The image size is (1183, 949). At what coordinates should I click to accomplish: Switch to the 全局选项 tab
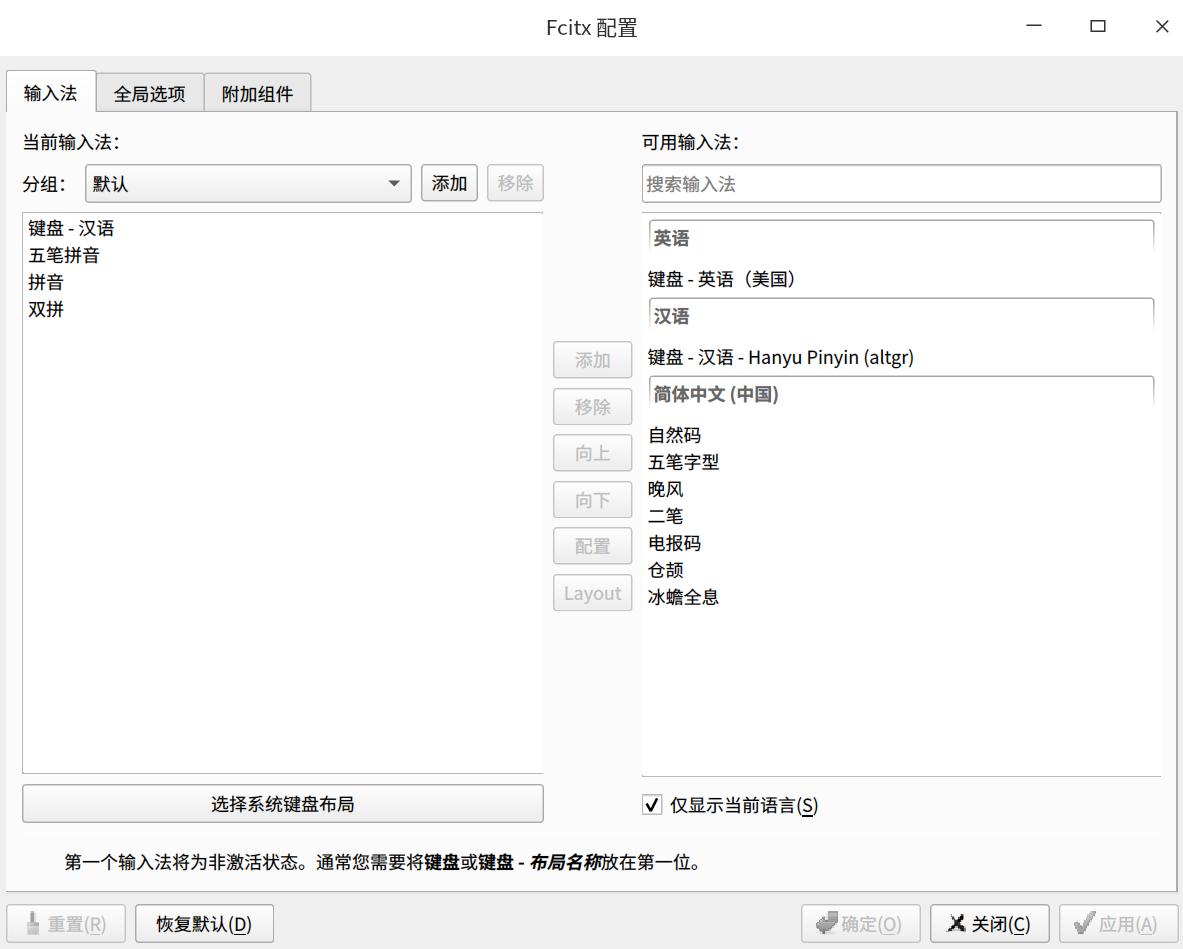point(148,91)
